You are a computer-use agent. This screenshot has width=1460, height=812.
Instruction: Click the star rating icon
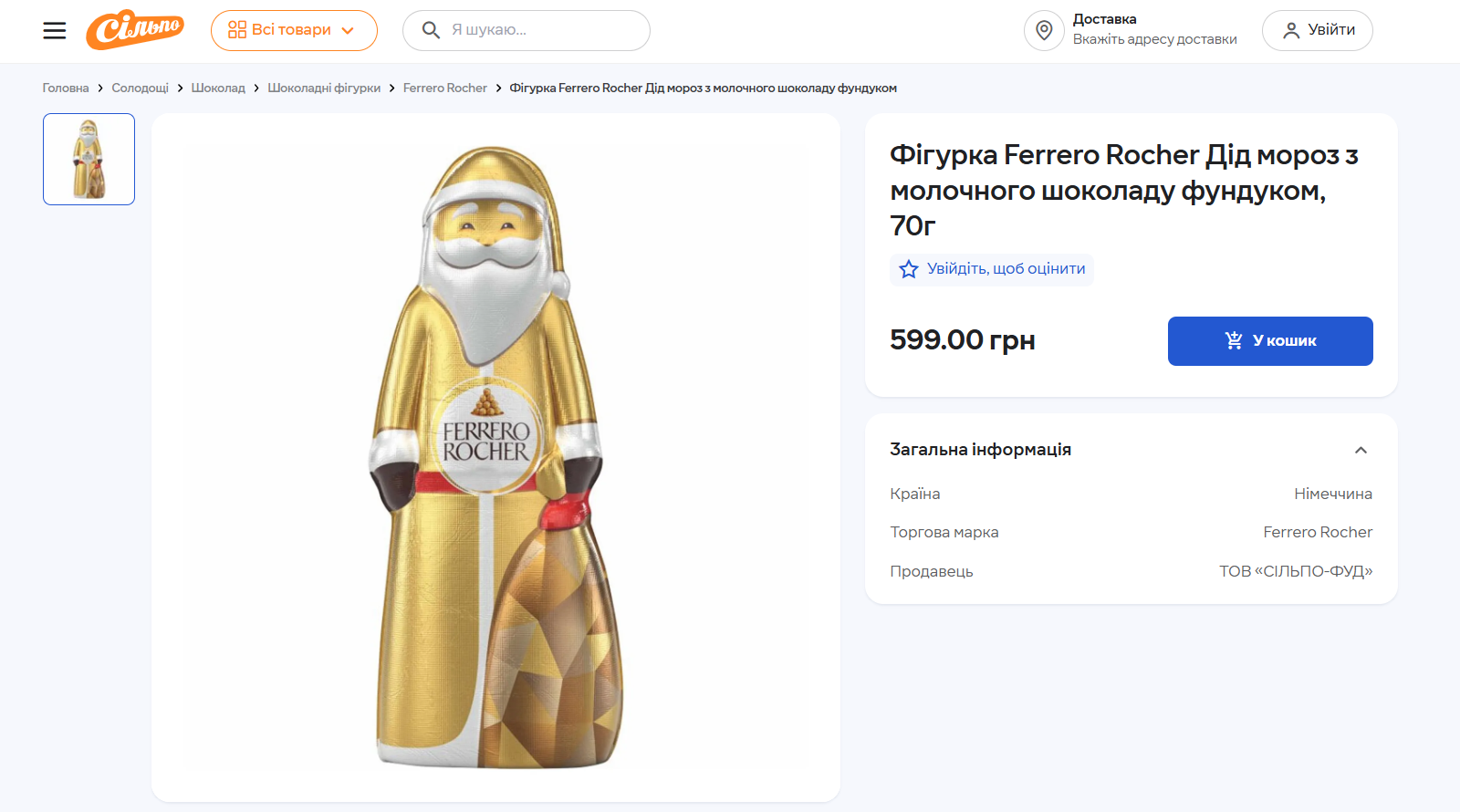pos(909,269)
